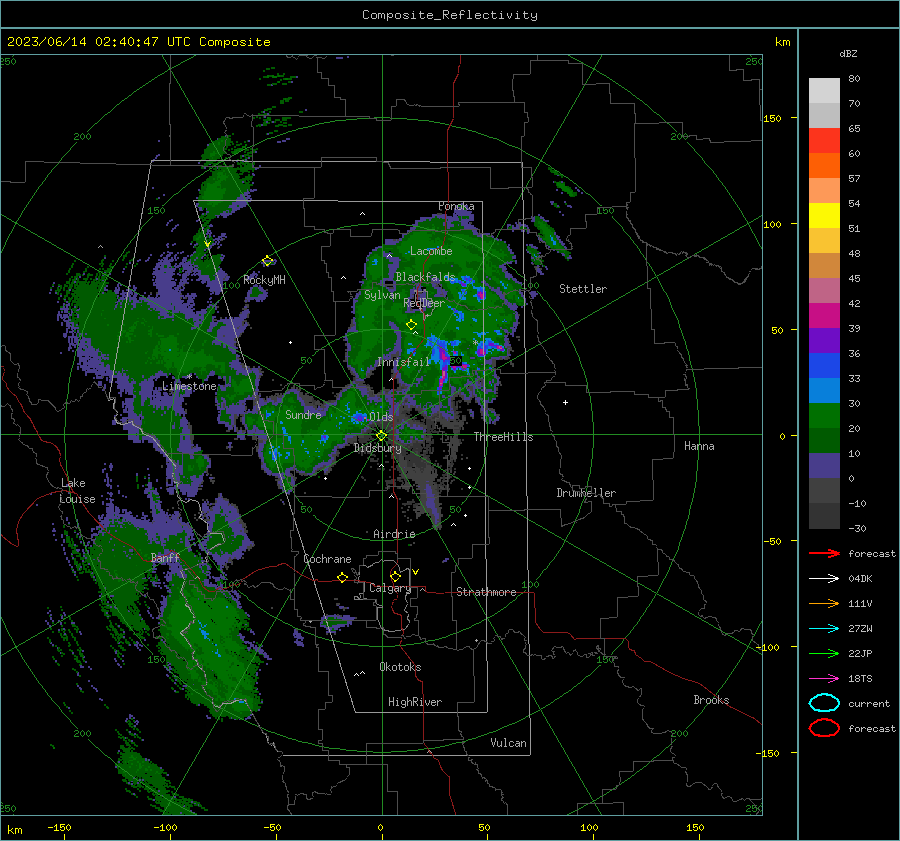Click the Sundre city label

(303, 415)
